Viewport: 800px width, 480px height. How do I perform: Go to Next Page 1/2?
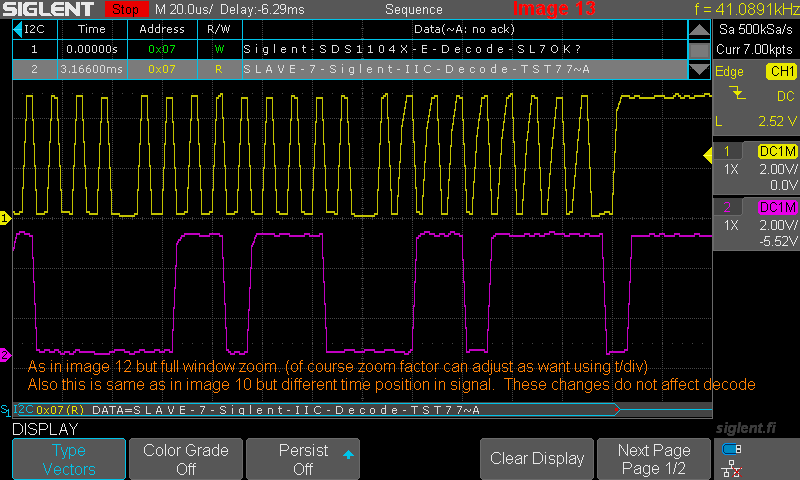[654, 459]
